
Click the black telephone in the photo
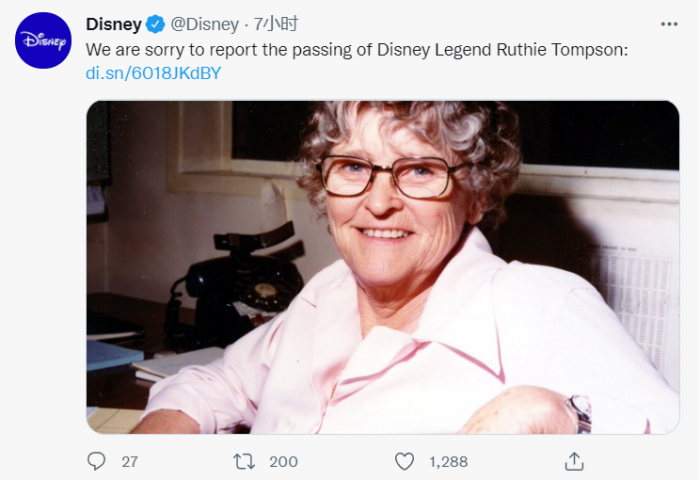pos(242,280)
